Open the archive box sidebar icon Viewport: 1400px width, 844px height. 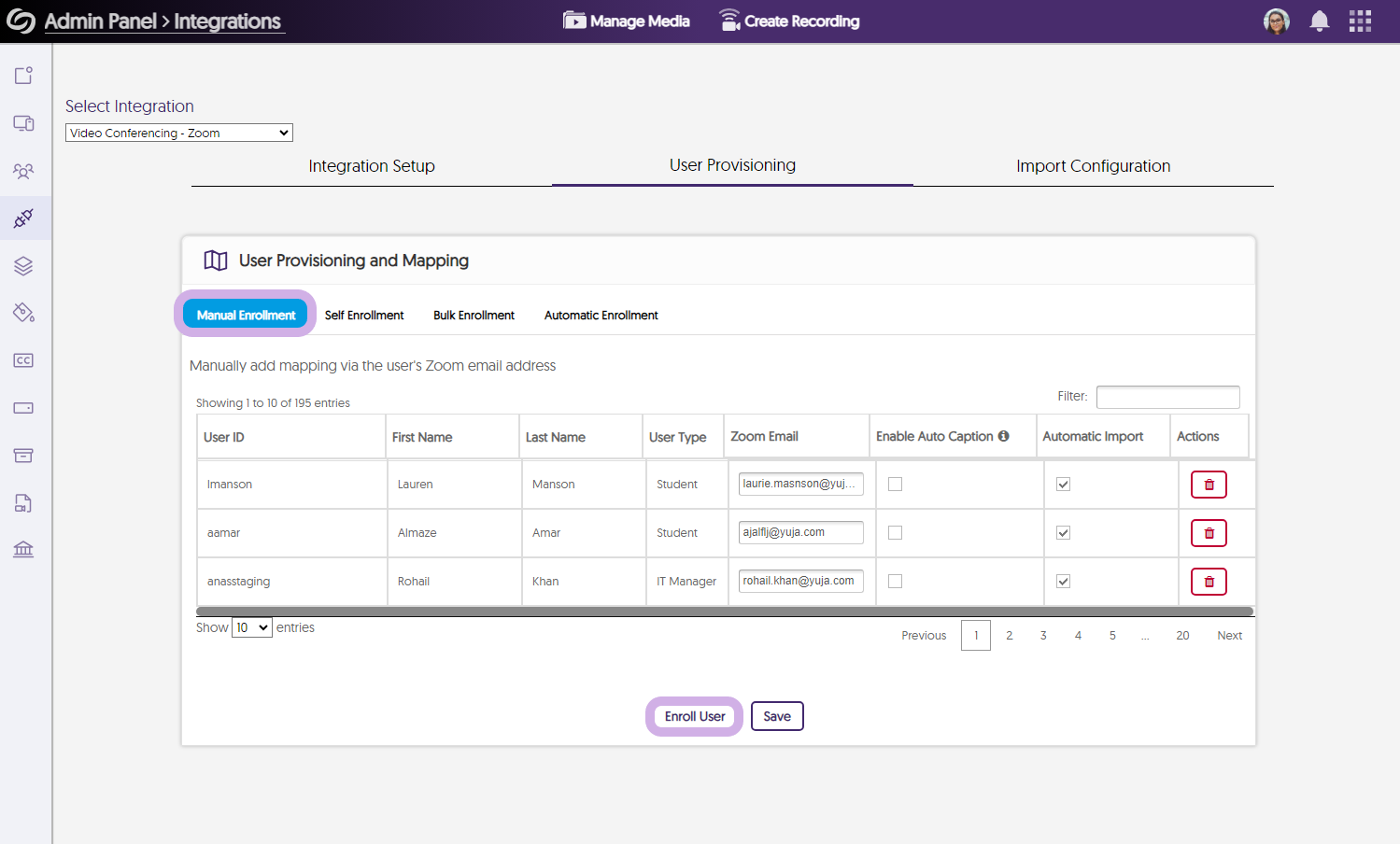(23, 456)
